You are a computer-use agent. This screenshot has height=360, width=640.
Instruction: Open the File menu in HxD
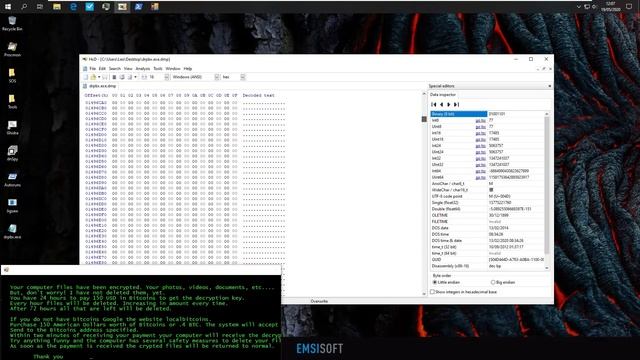point(93,69)
